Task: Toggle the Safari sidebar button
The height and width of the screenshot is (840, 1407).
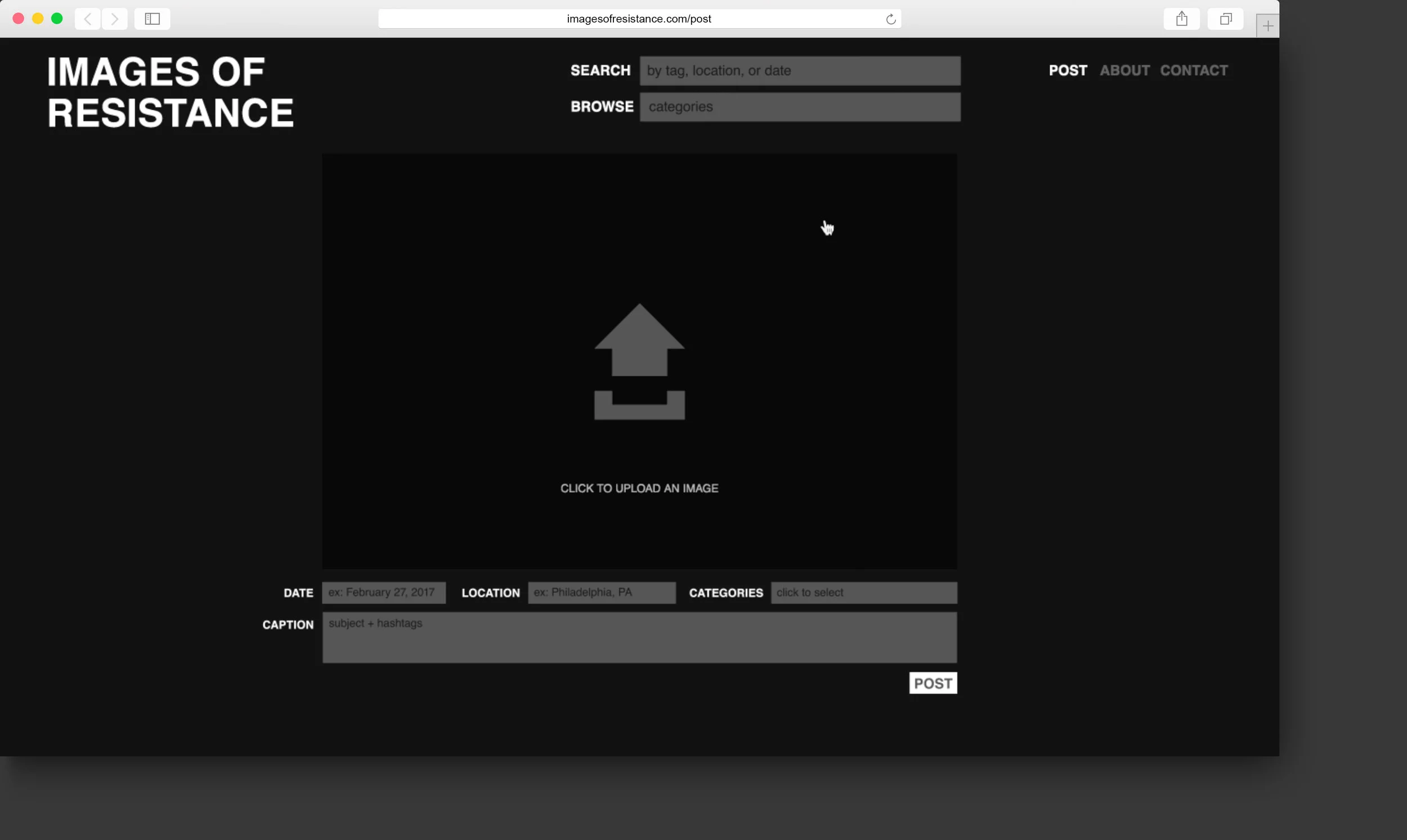Action: coord(153,19)
